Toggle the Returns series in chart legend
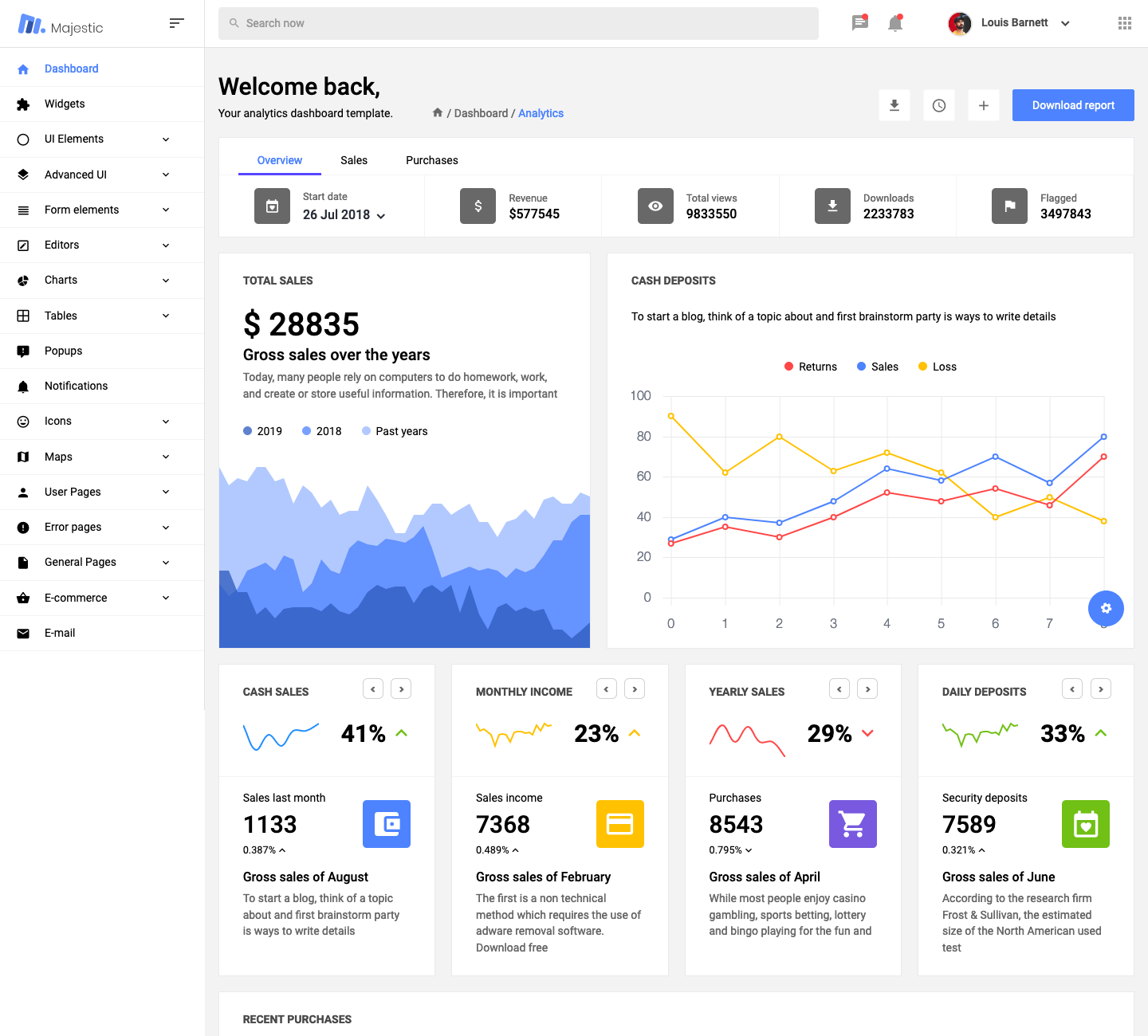The image size is (1148, 1036). click(811, 367)
